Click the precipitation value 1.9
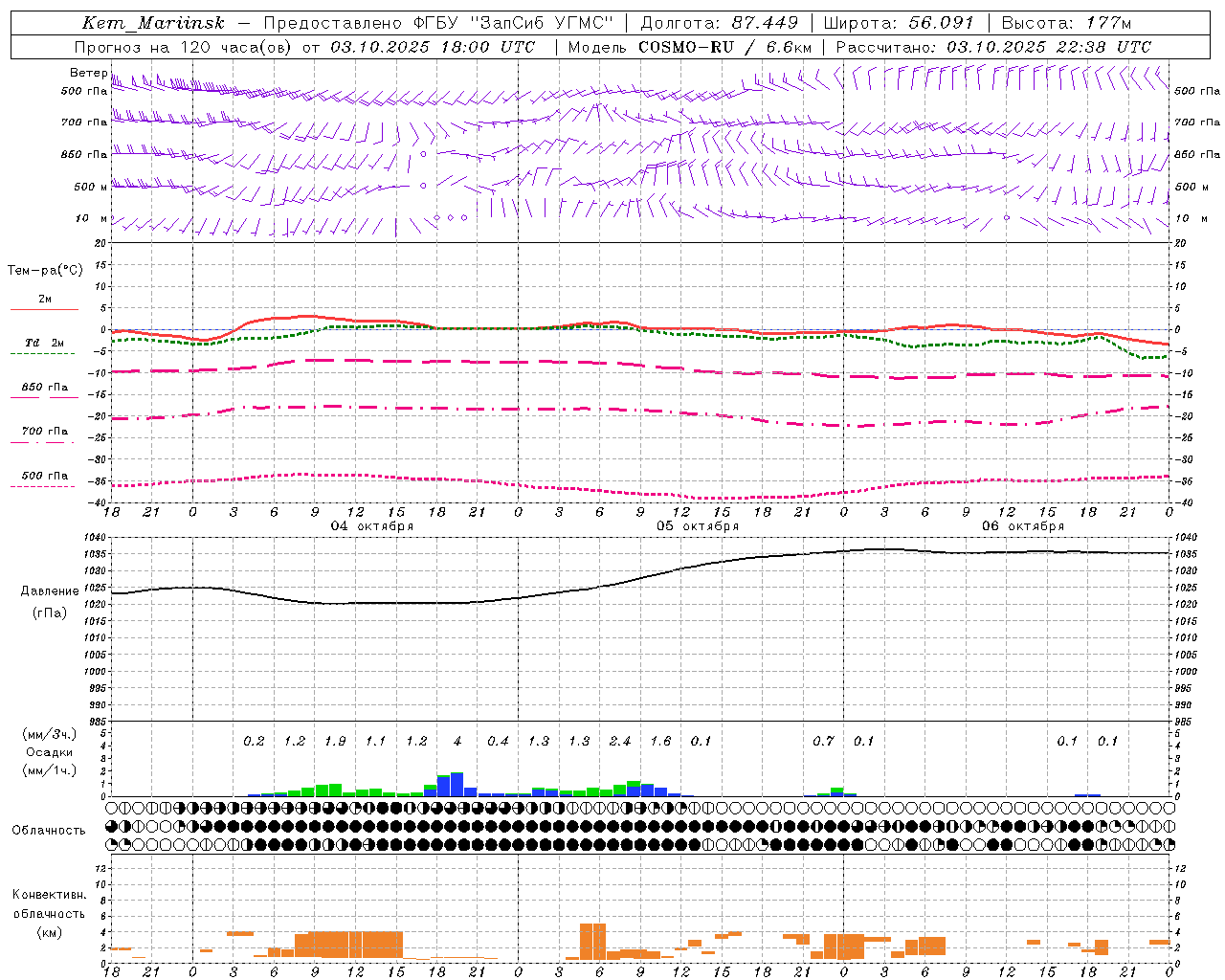The image size is (1225, 980). pyautogui.click(x=335, y=742)
